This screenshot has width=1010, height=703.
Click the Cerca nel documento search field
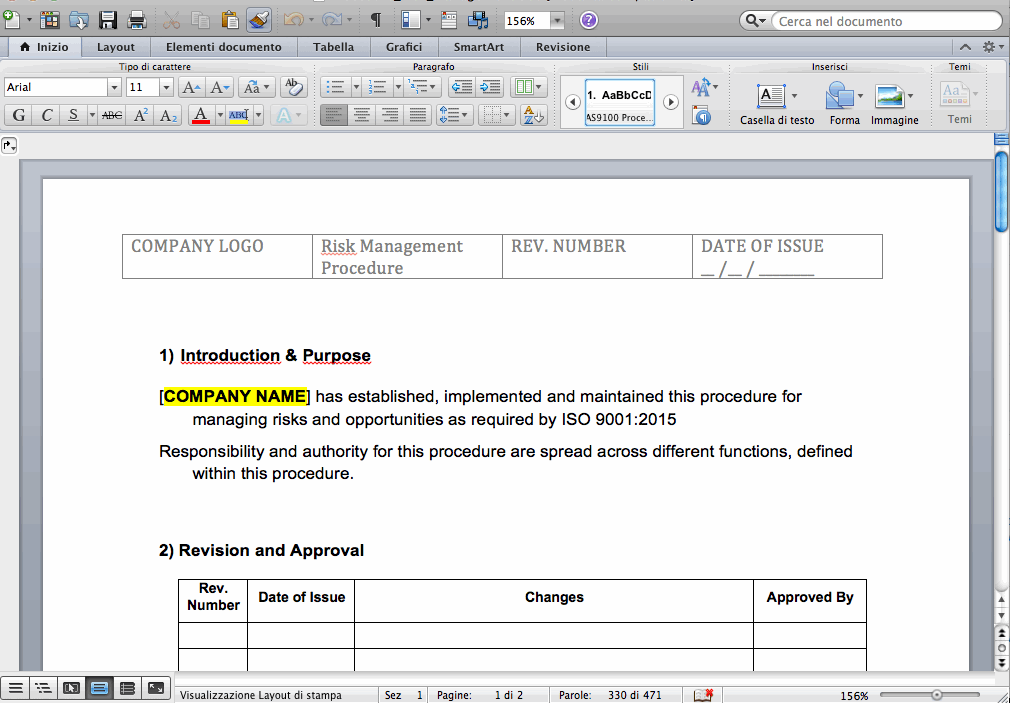click(886, 21)
